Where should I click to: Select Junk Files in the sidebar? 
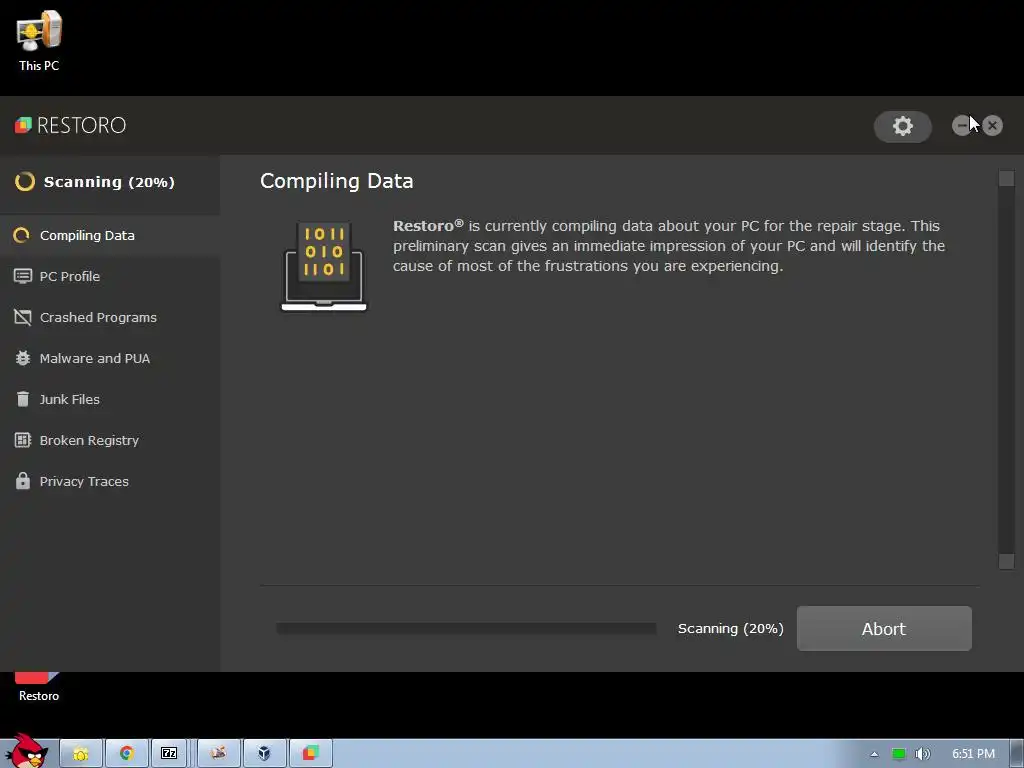point(110,399)
